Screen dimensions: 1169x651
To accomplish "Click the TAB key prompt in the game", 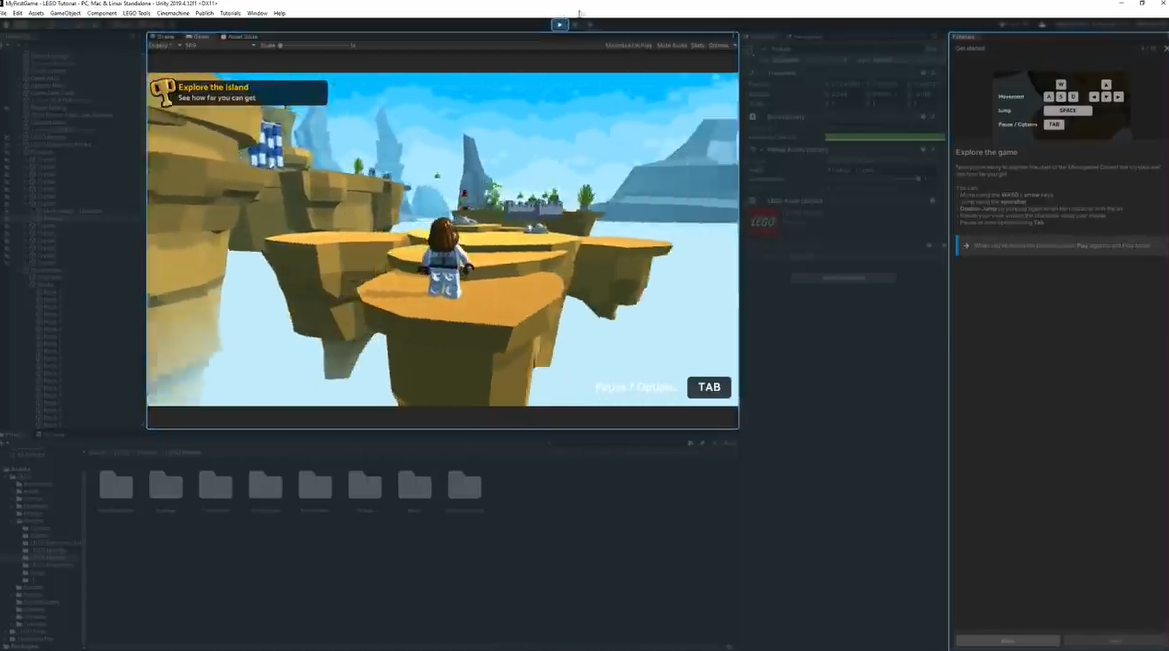I will point(709,387).
